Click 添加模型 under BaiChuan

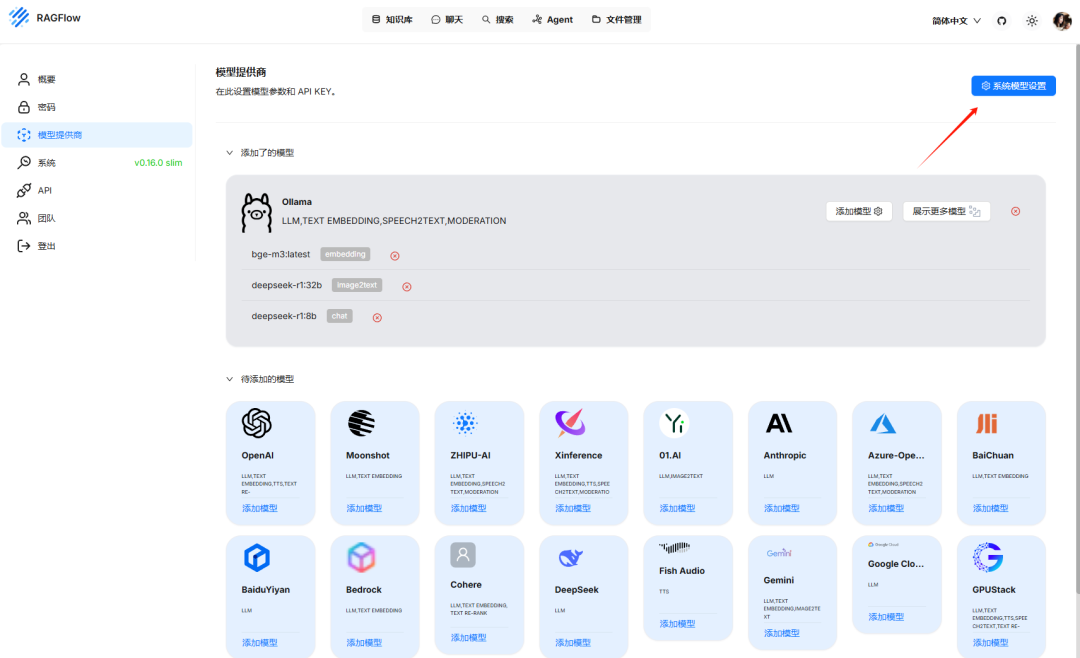pos(990,508)
